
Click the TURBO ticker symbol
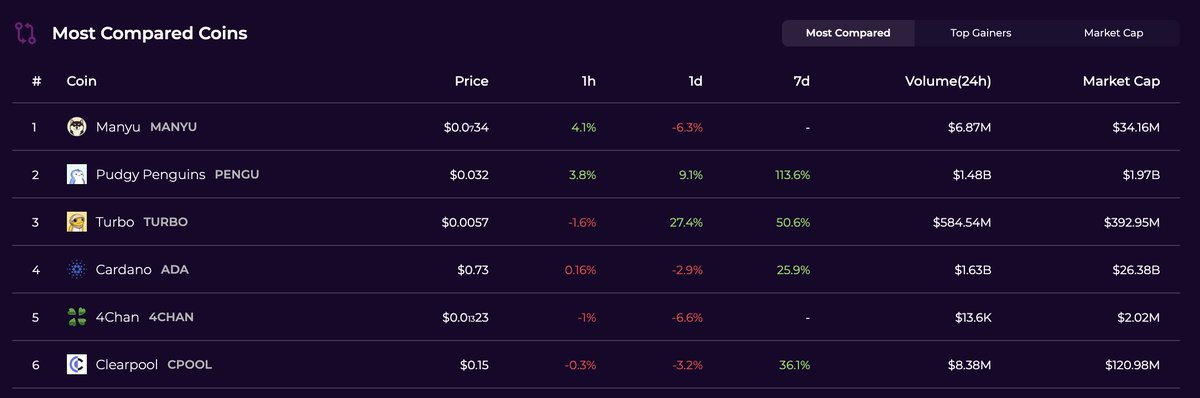pos(165,222)
